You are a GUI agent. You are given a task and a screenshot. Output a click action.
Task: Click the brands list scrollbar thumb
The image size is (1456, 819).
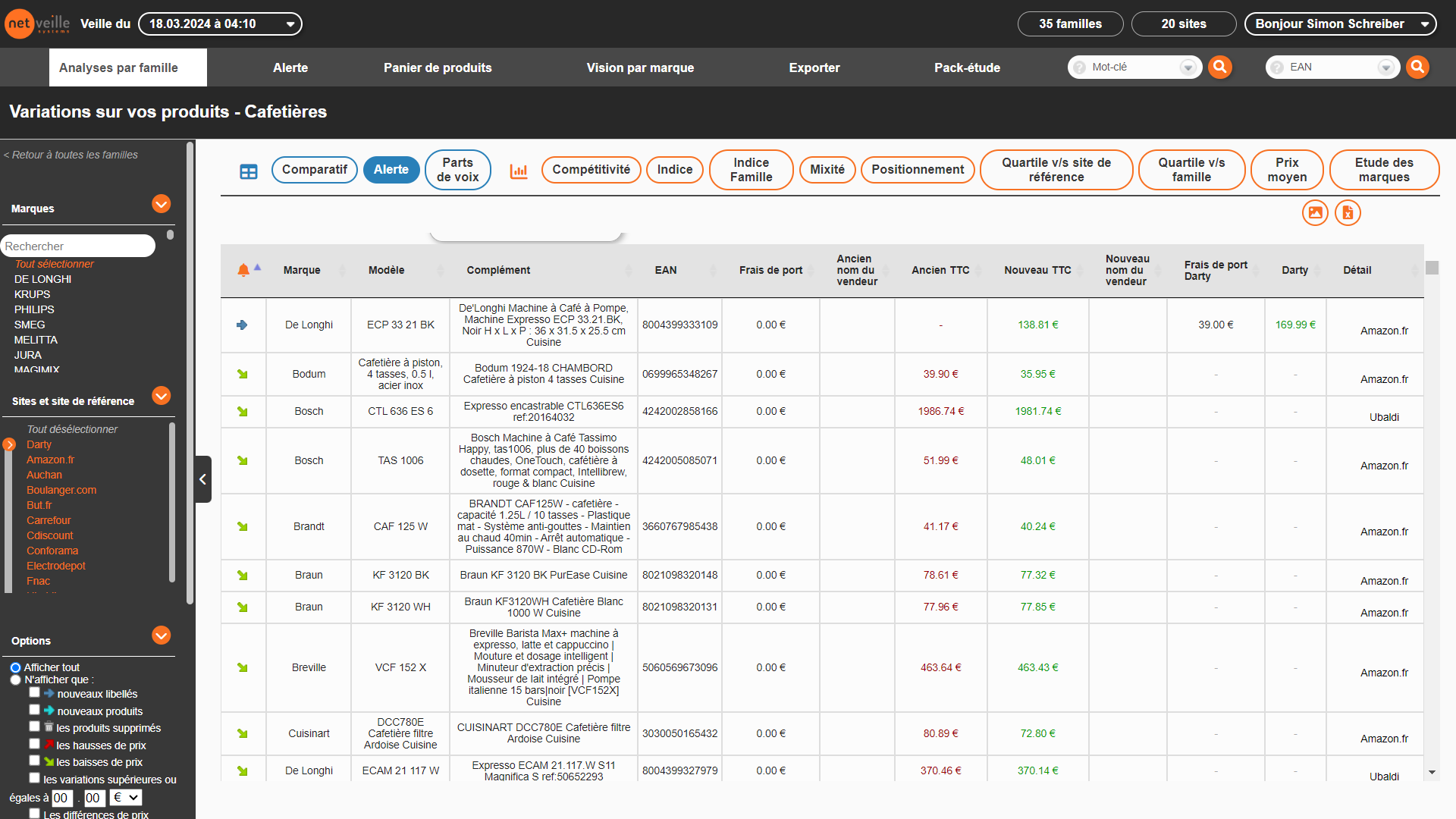(170, 235)
